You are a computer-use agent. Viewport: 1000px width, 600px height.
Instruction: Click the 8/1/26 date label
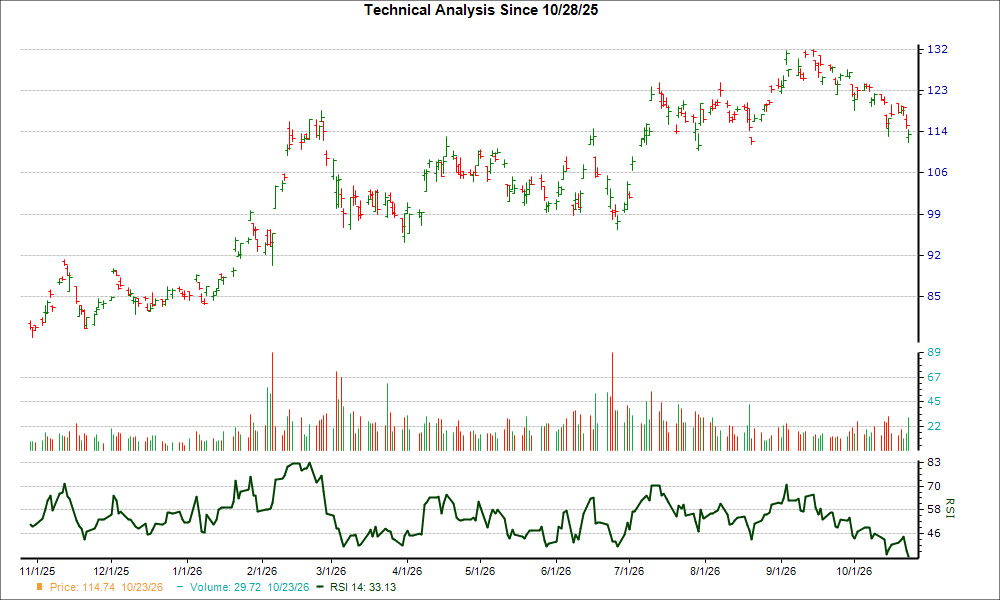[x=705, y=571]
